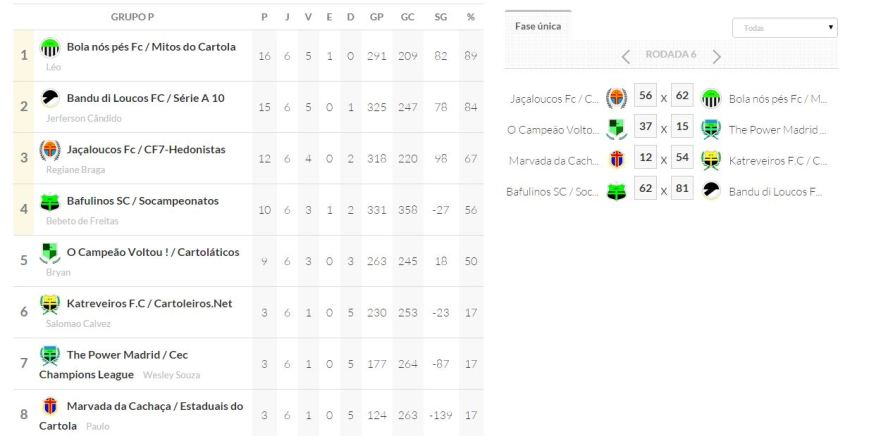
Task: Click the GRUPO P column header
Action: point(132,17)
